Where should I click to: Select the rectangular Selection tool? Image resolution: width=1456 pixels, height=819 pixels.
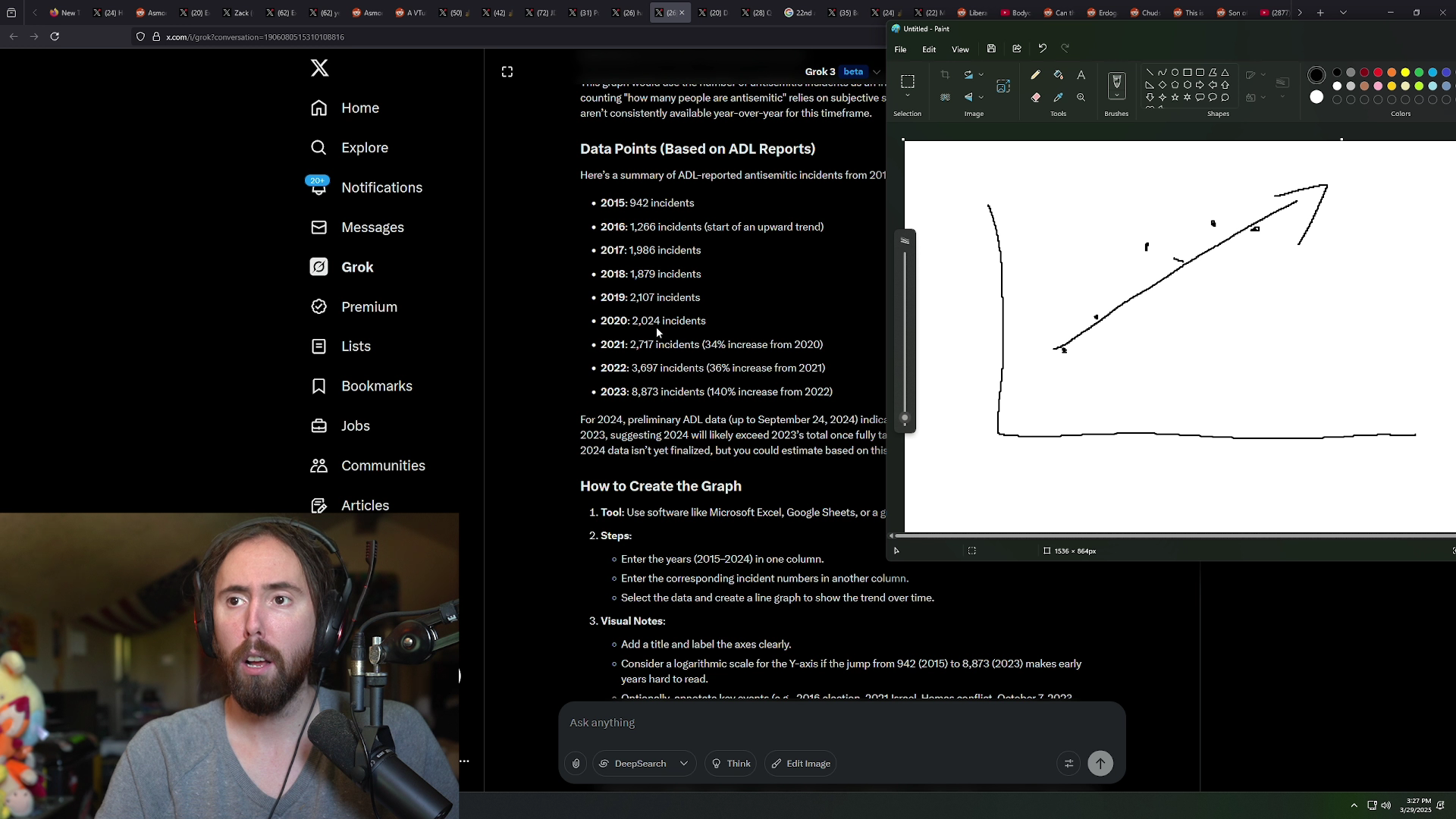pyautogui.click(x=908, y=81)
